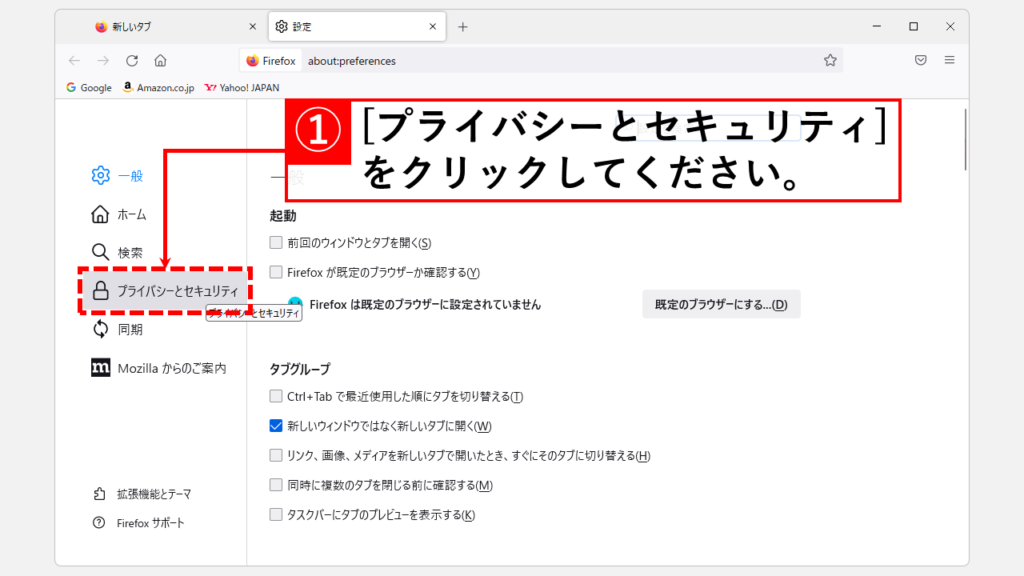Click the 既定のブラウザーにする button
Viewport: 1024px width, 576px height.
pos(720,304)
